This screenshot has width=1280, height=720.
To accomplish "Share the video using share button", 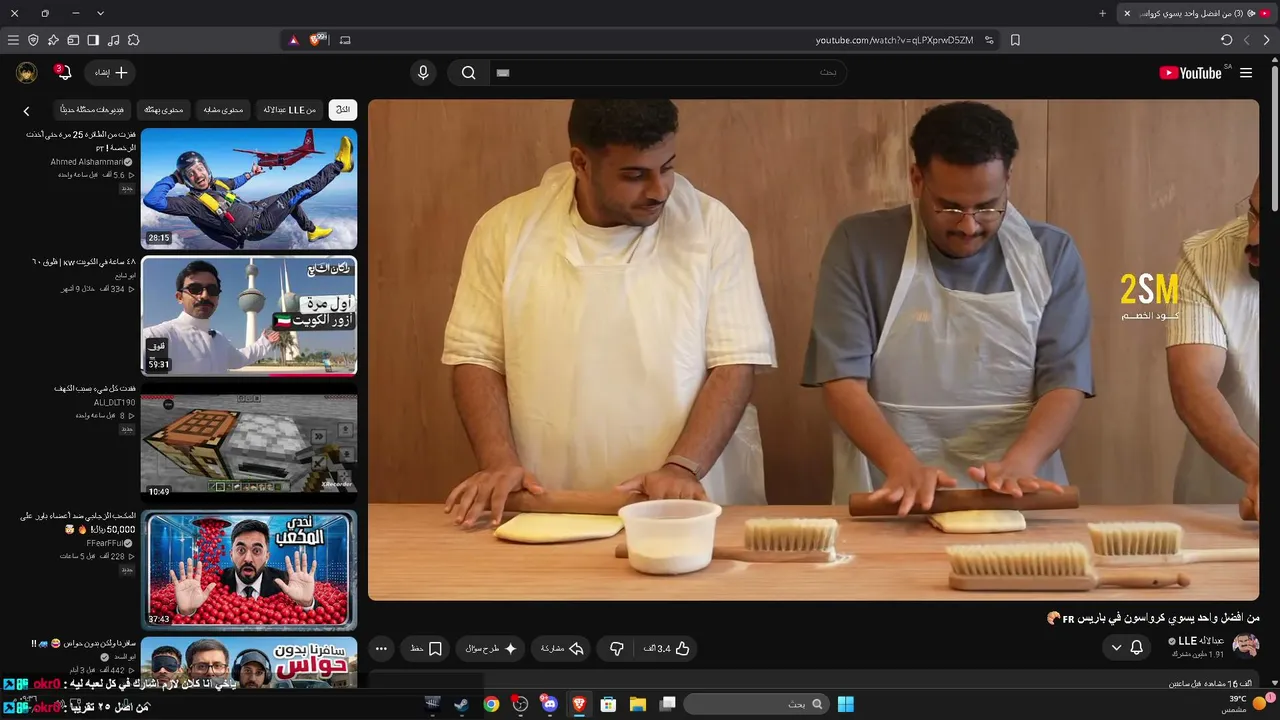I will point(561,649).
